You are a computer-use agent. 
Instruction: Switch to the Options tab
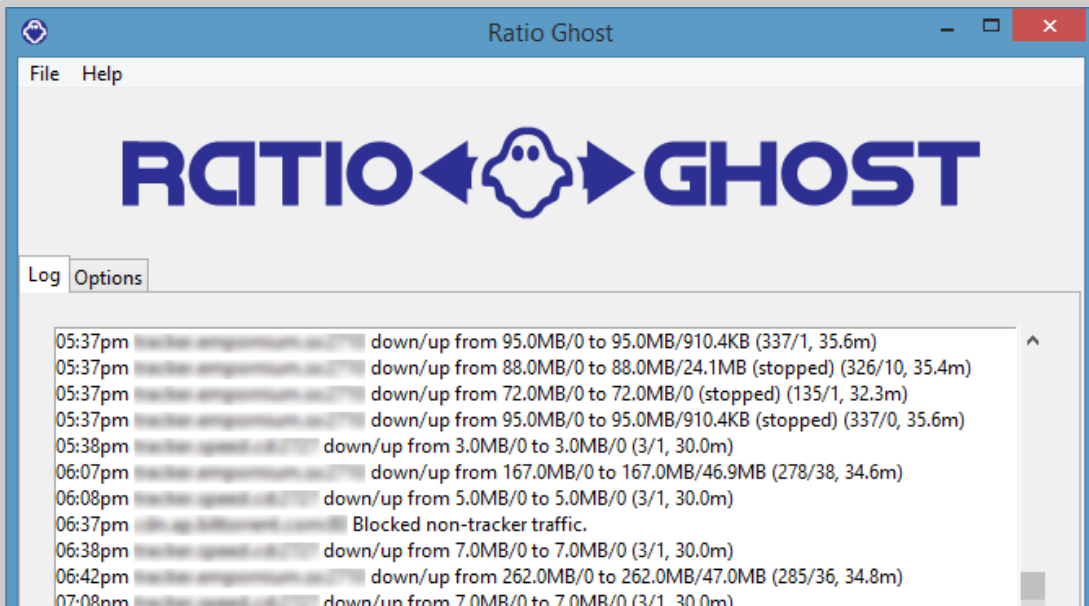108,277
